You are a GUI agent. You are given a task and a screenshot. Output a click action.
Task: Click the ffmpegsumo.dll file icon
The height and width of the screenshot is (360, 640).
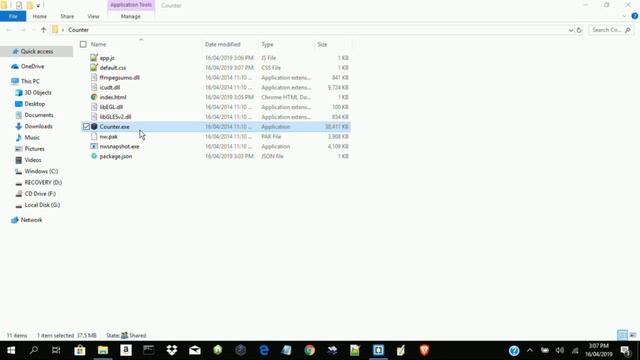click(x=94, y=77)
